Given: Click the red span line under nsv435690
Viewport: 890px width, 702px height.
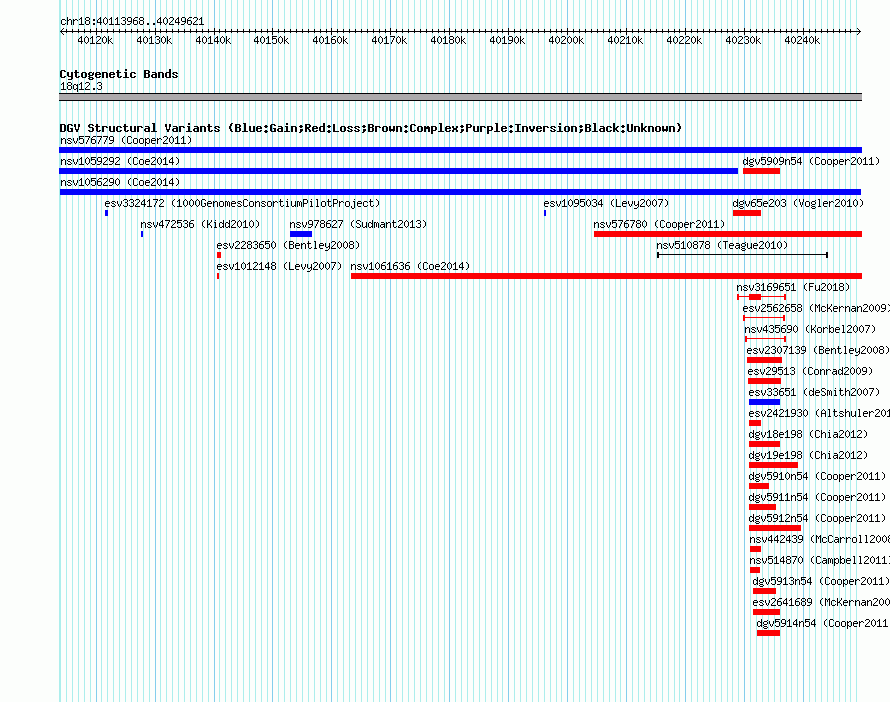Looking at the screenshot, I should tap(765, 339).
